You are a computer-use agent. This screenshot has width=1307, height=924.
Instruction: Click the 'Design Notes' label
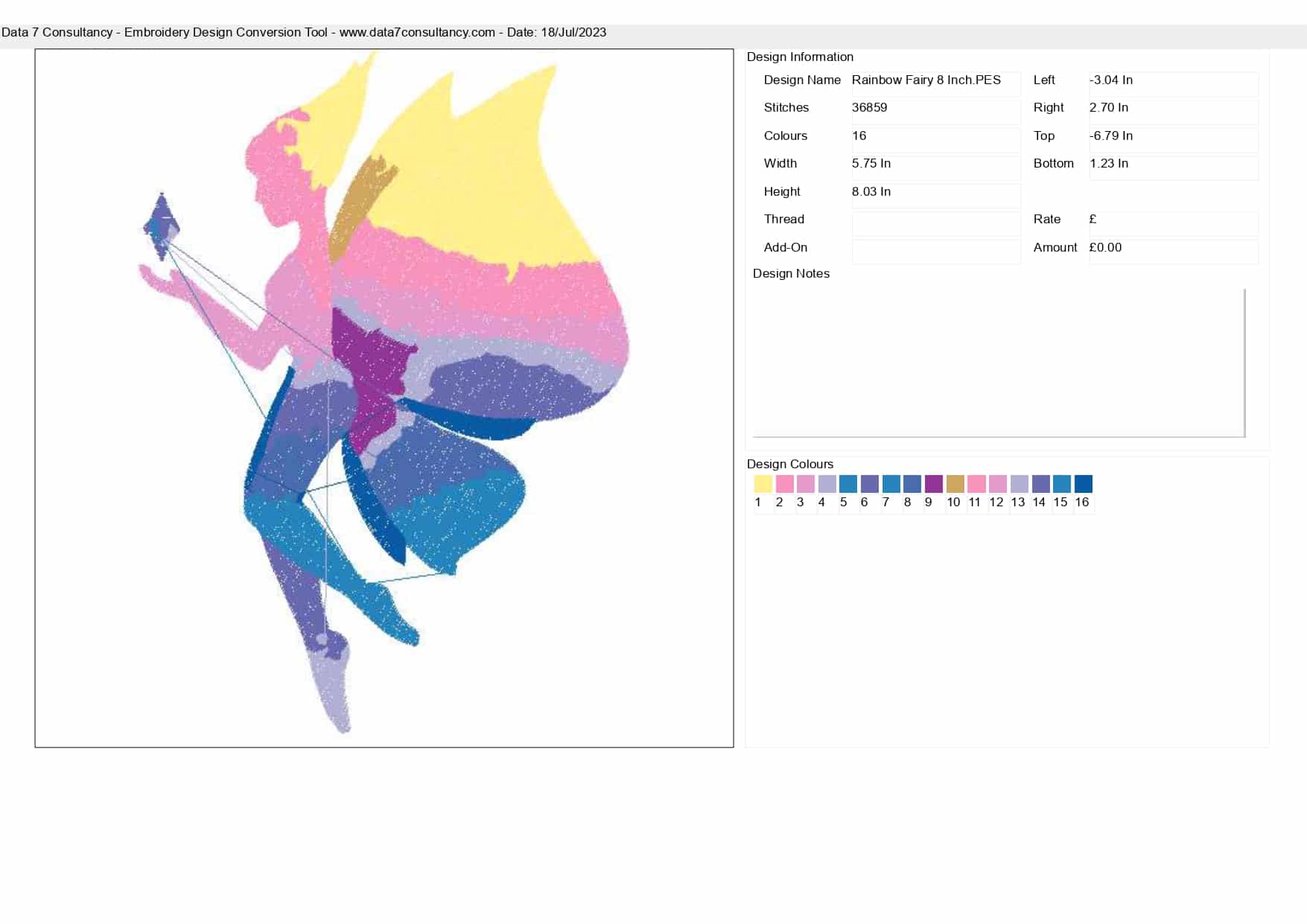click(x=791, y=273)
